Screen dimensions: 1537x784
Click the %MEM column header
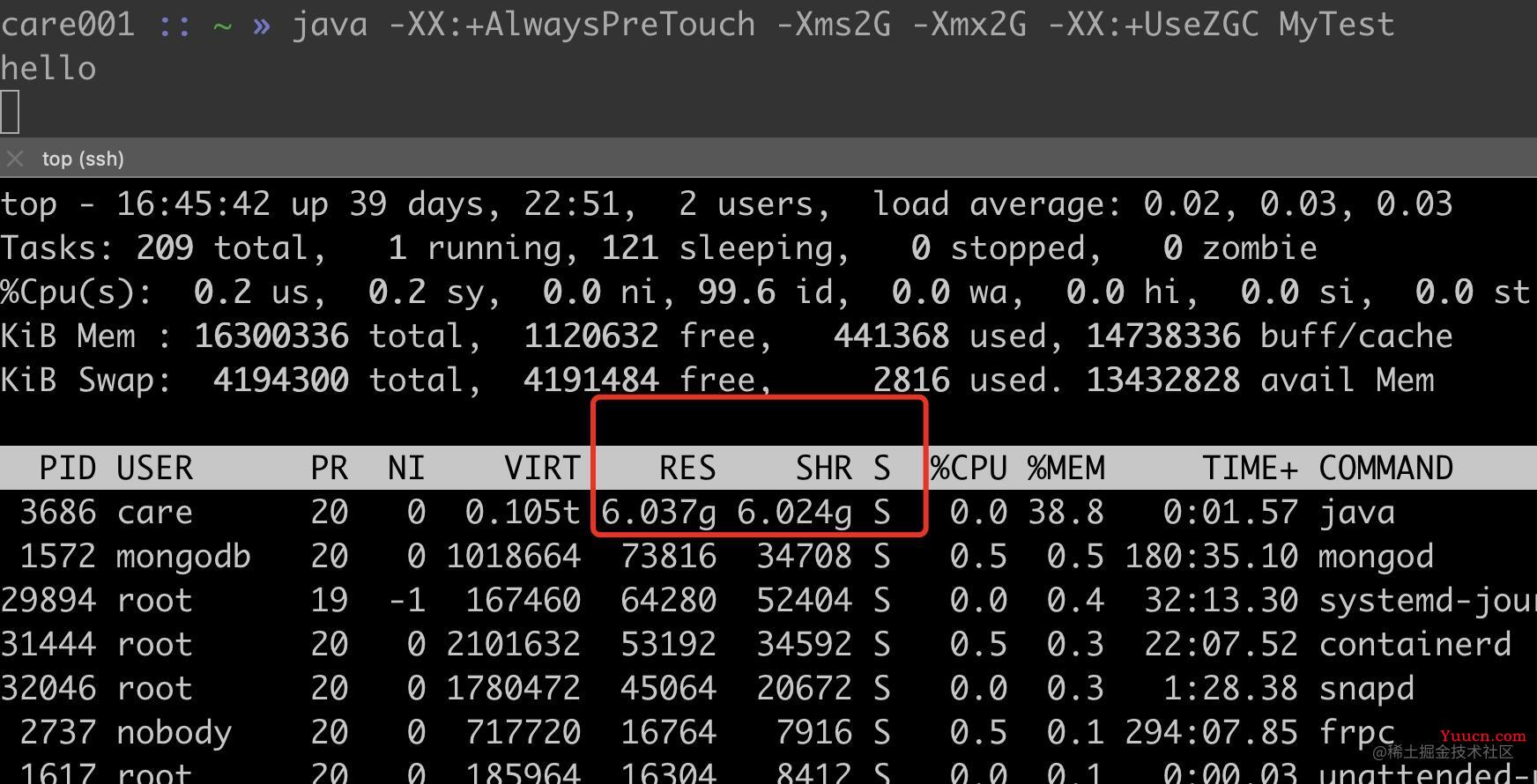click(x=1066, y=468)
